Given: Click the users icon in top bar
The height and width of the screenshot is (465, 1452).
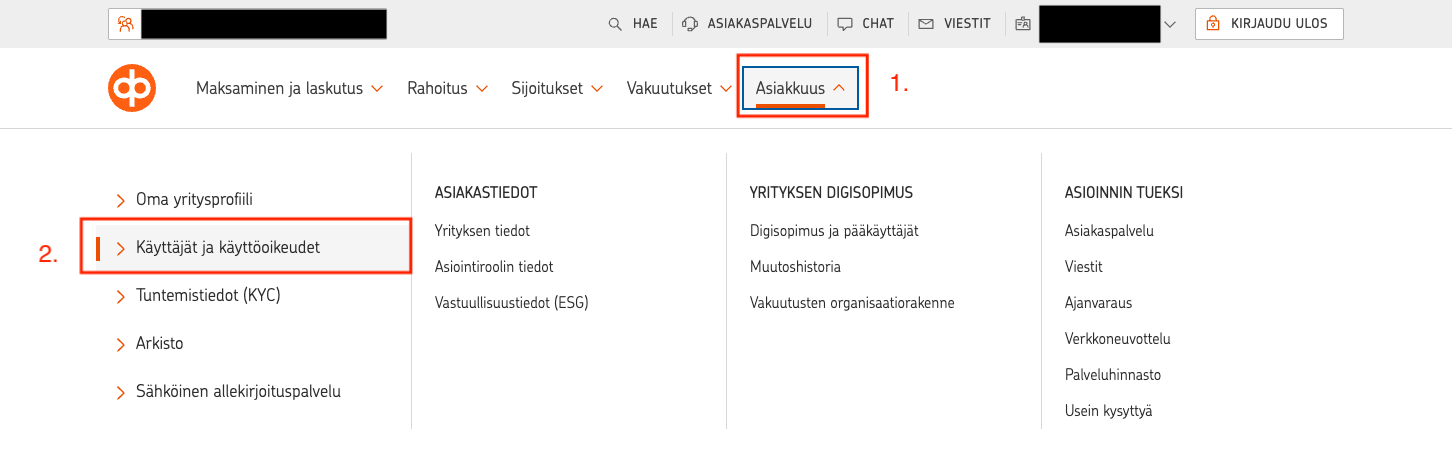Looking at the screenshot, I should (125, 24).
